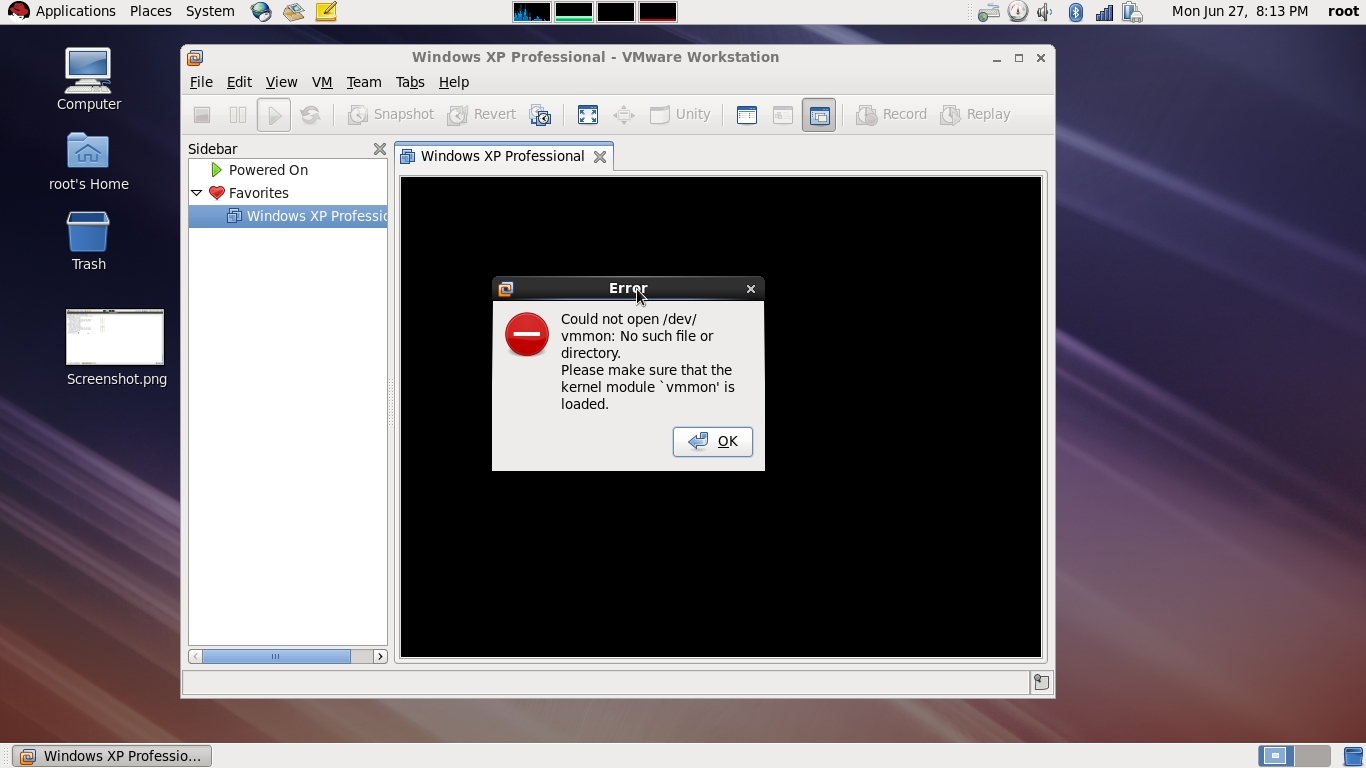
Task: Open the Help menu
Action: pyautogui.click(x=454, y=82)
